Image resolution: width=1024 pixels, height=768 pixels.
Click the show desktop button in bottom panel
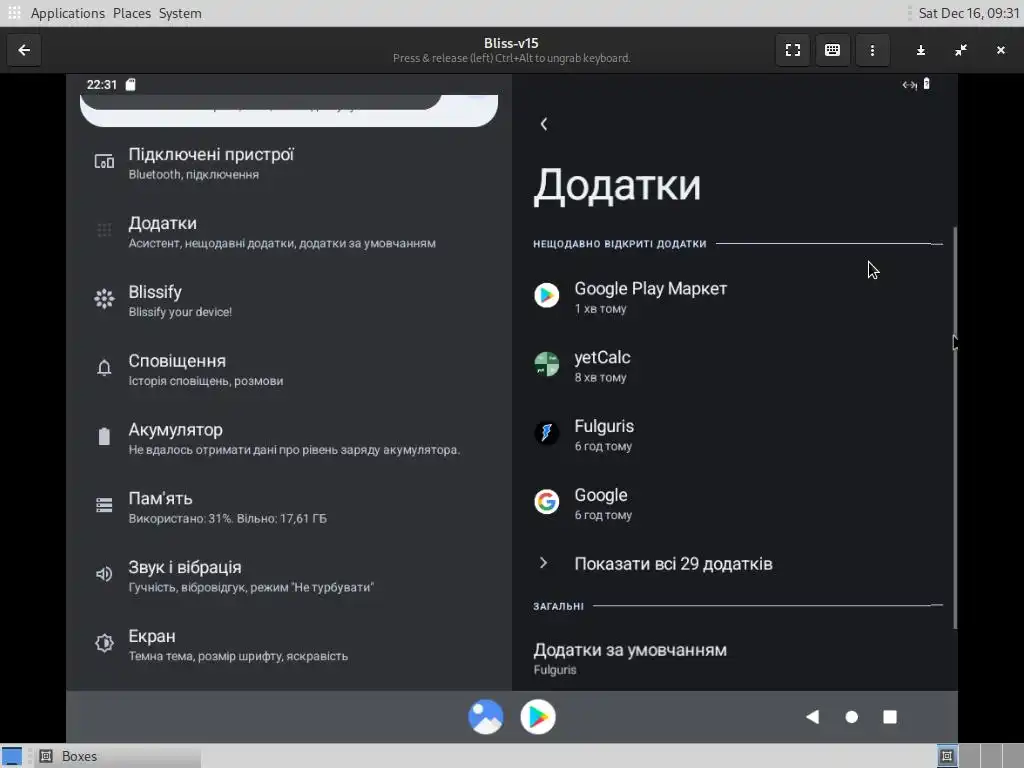pos(12,756)
